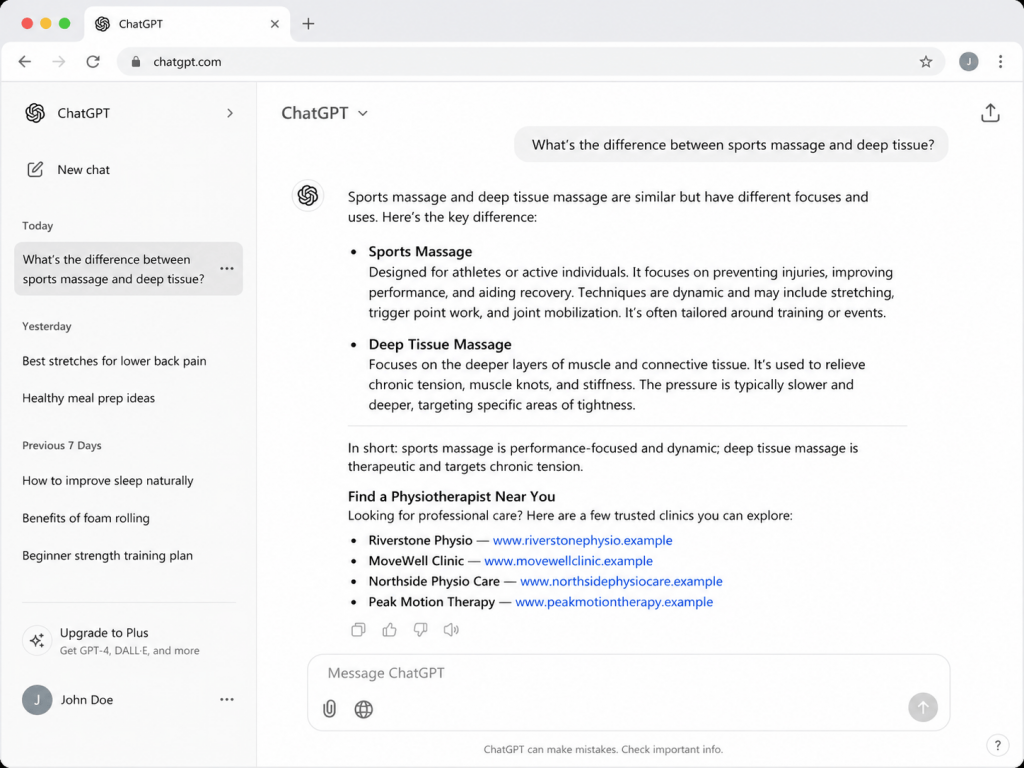The width and height of the screenshot is (1024, 768).
Task: Start a New chat
Action: [x=69, y=170]
